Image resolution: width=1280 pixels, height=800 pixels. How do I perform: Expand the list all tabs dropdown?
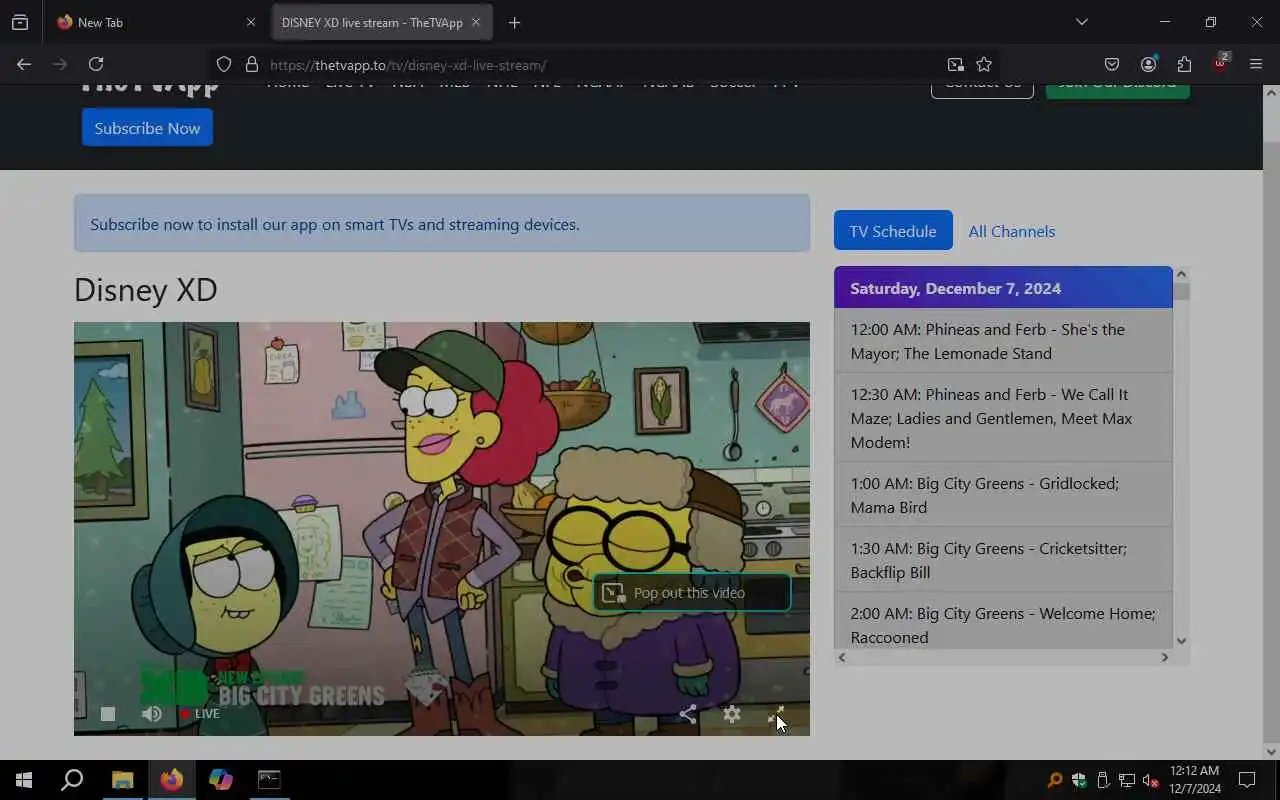tap(1081, 22)
